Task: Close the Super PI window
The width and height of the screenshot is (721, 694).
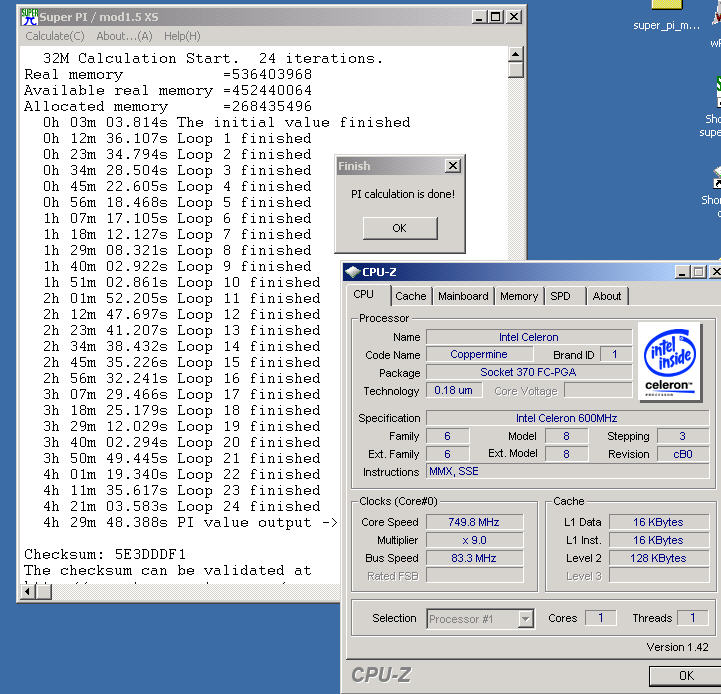Action: [x=514, y=17]
